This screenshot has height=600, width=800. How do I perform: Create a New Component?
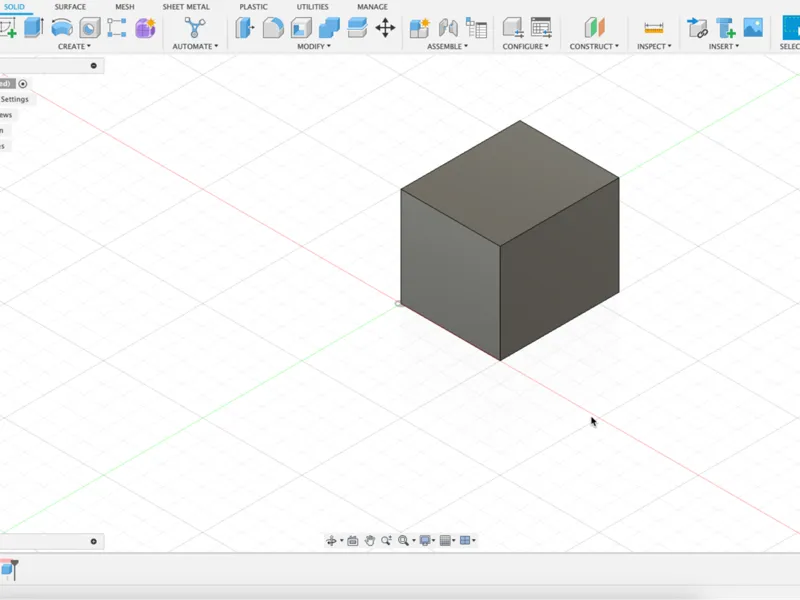(420, 28)
